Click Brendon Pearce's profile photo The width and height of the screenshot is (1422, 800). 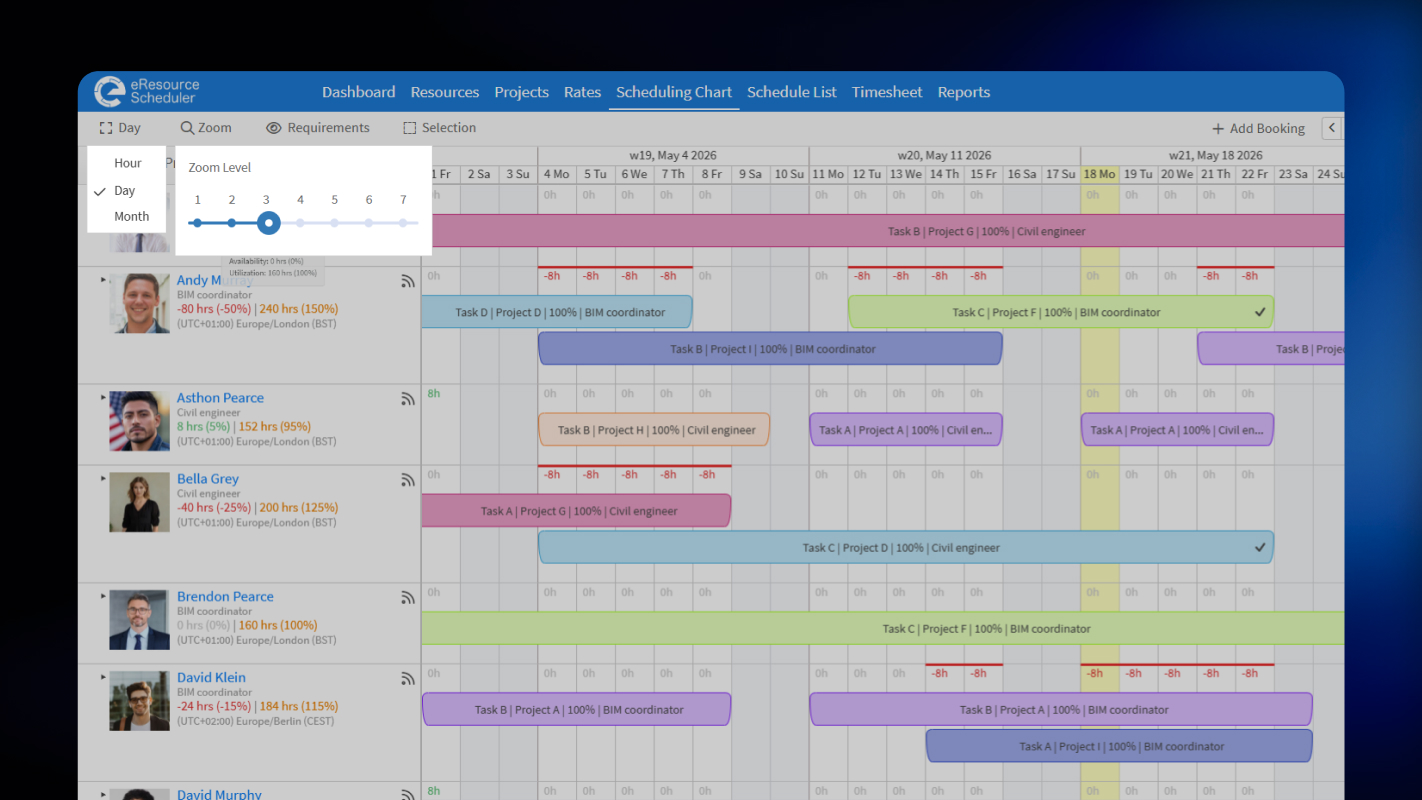tap(140, 620)
